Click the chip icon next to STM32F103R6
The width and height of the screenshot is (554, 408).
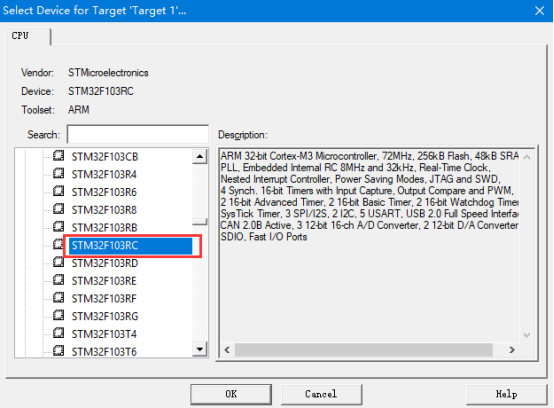pos(59,191)
